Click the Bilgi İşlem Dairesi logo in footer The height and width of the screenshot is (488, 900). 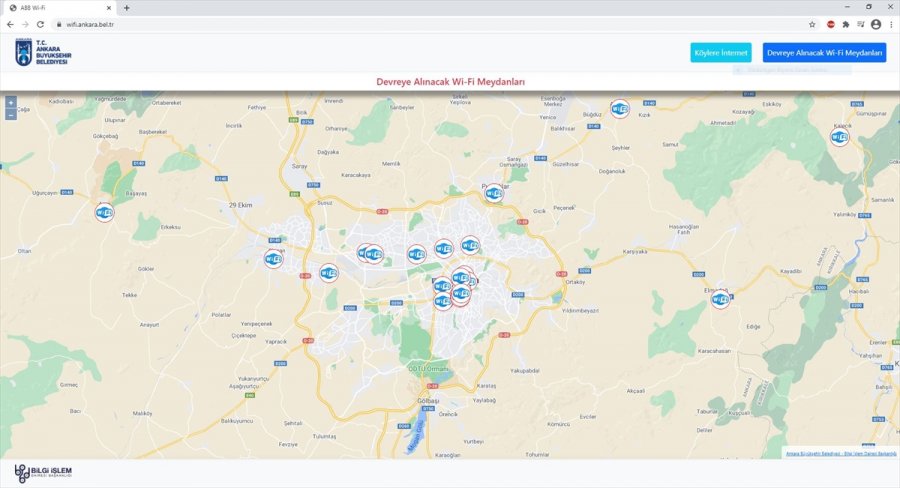[x=43, y=473]
